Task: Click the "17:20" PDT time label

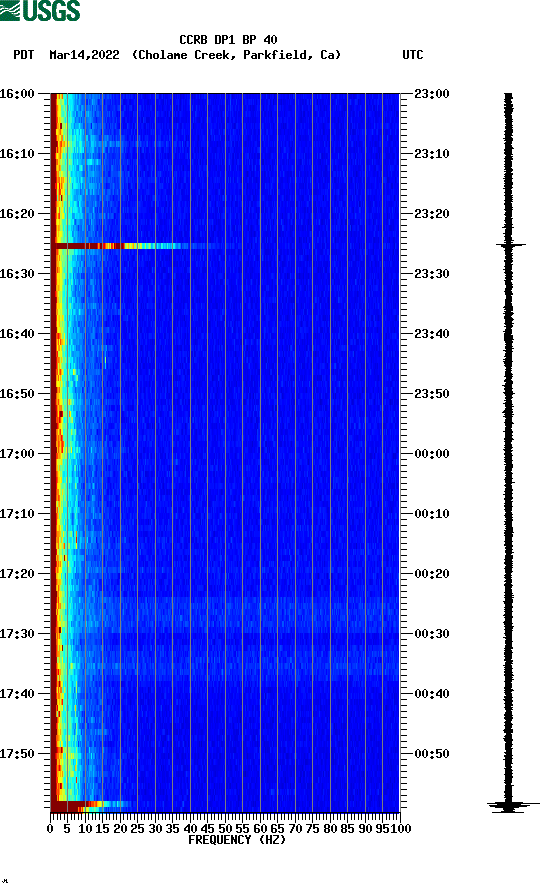Action: (x=17, y=574)
